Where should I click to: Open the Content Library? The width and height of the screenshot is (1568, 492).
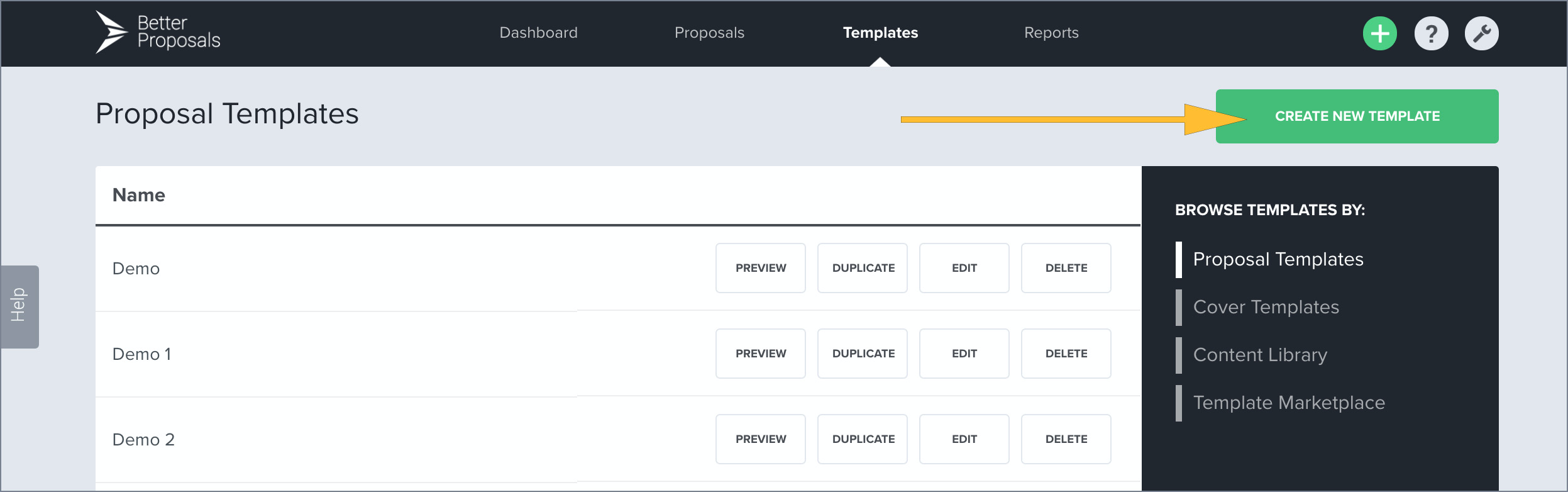(1259, 355)
